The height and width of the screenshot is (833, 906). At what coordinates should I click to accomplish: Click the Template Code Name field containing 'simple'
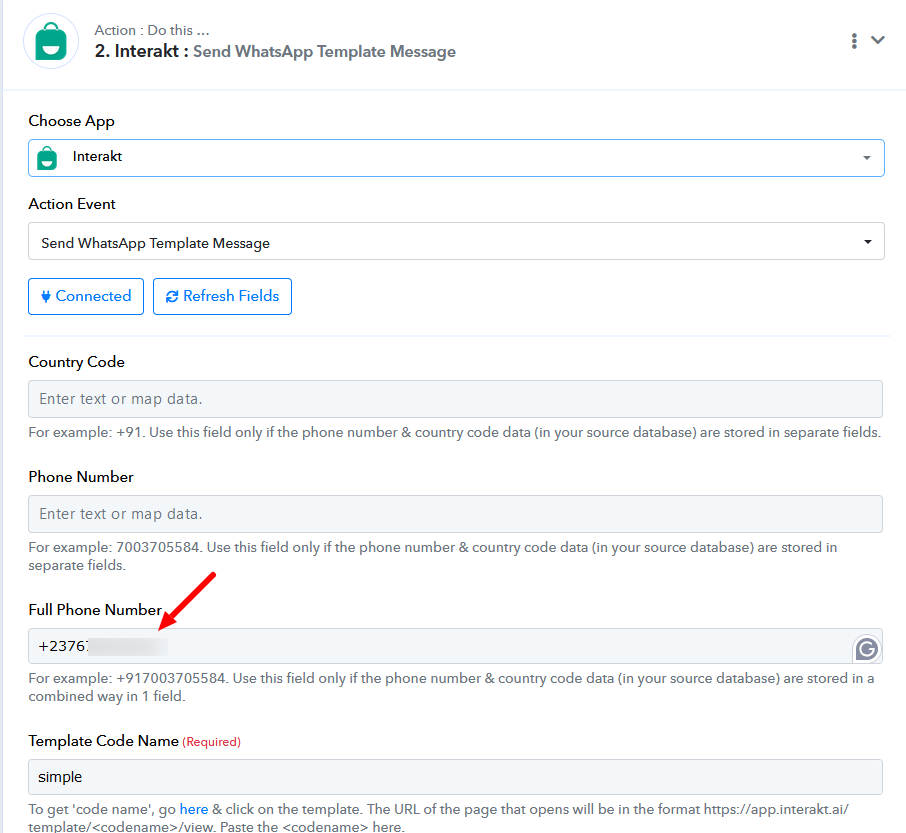coord(455,777)
